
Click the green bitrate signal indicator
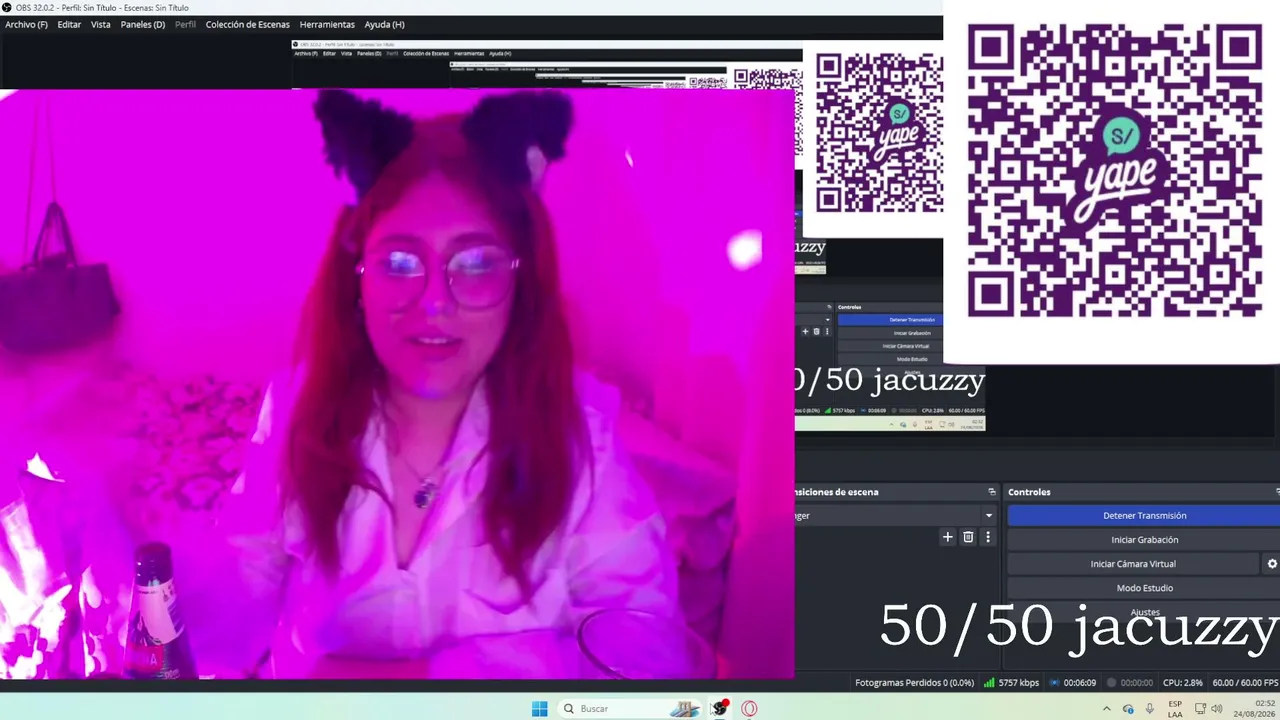(989, 683)
